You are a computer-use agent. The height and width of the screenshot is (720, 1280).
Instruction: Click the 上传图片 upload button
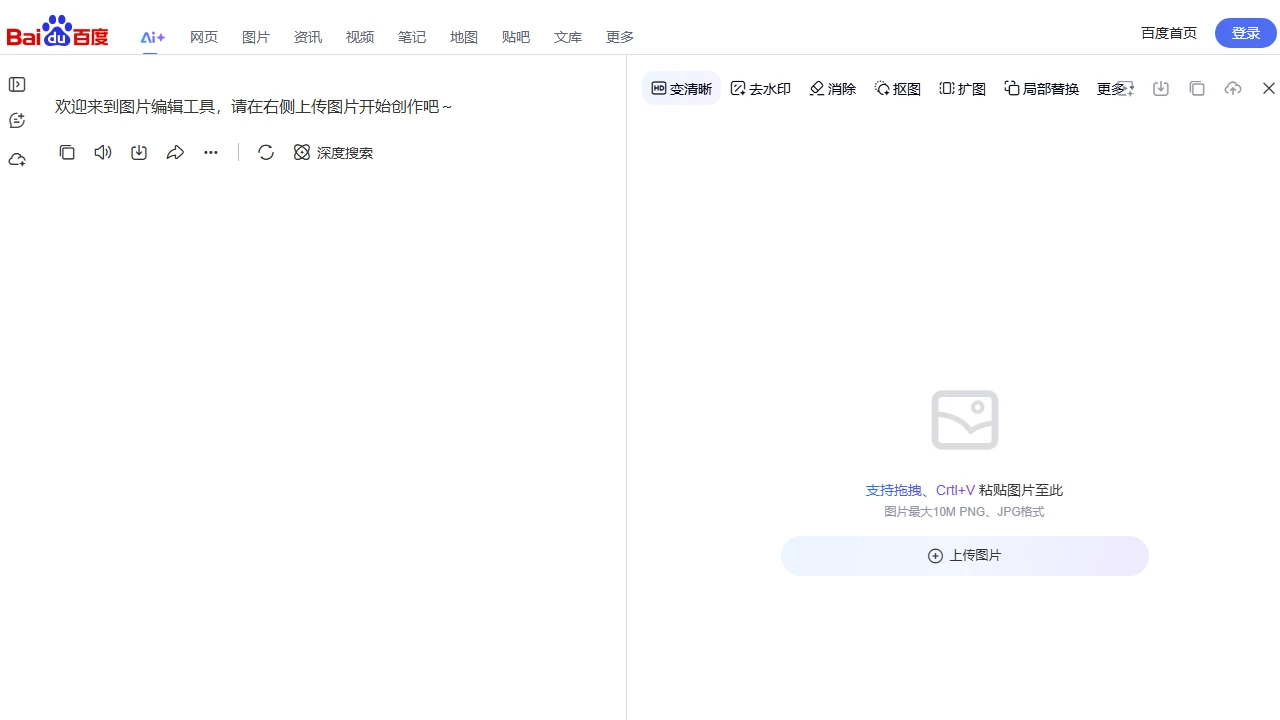tap(963, 555)
